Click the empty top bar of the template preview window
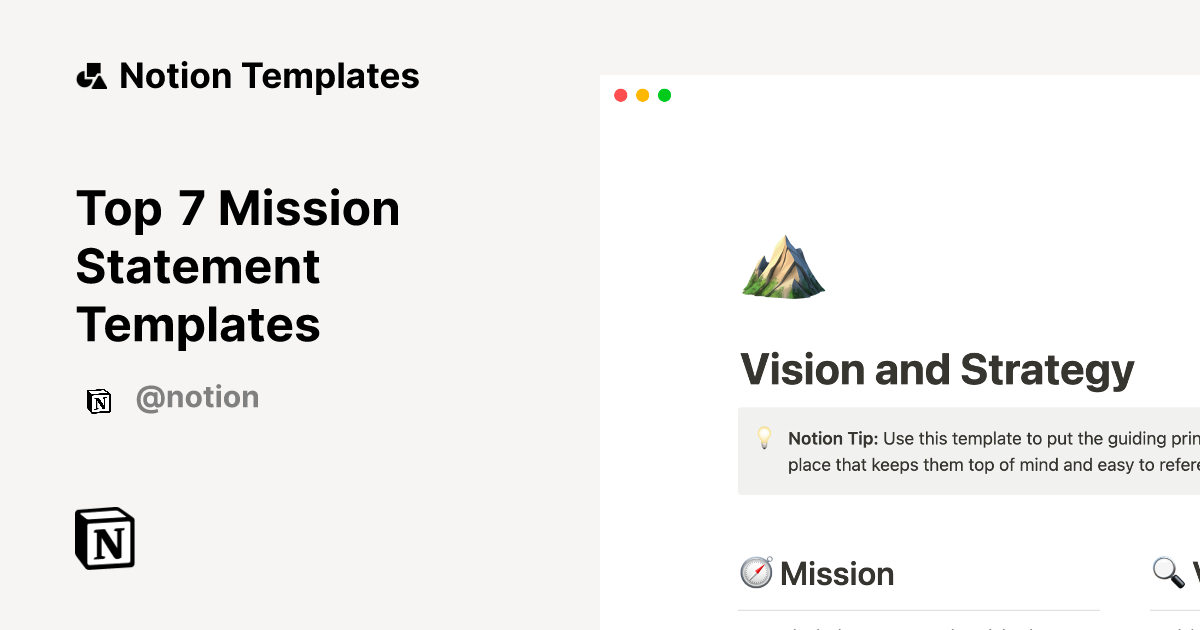 (900, 96)
